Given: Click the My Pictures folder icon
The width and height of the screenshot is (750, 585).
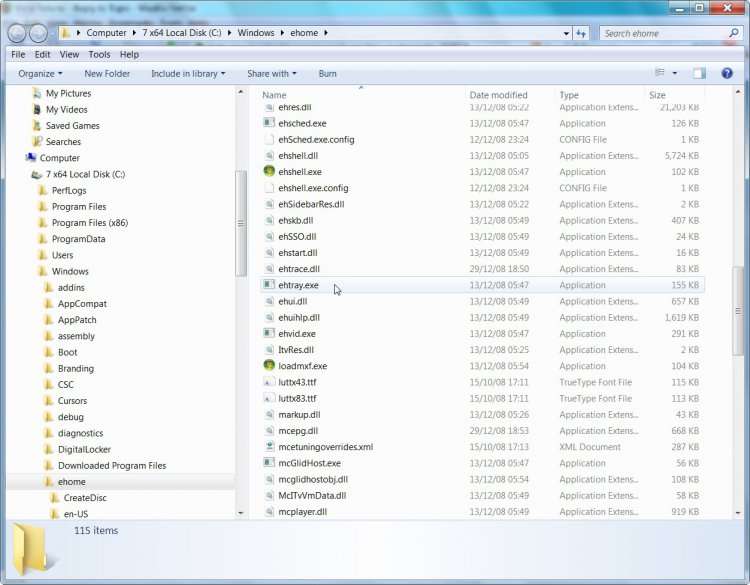Looking at the screenshot, I should [x=37, y=93].
